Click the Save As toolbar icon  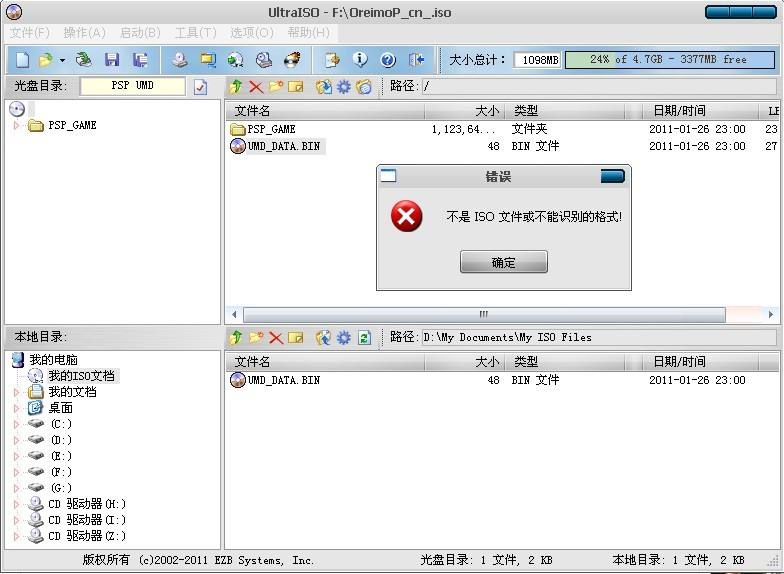pos(140,60)
